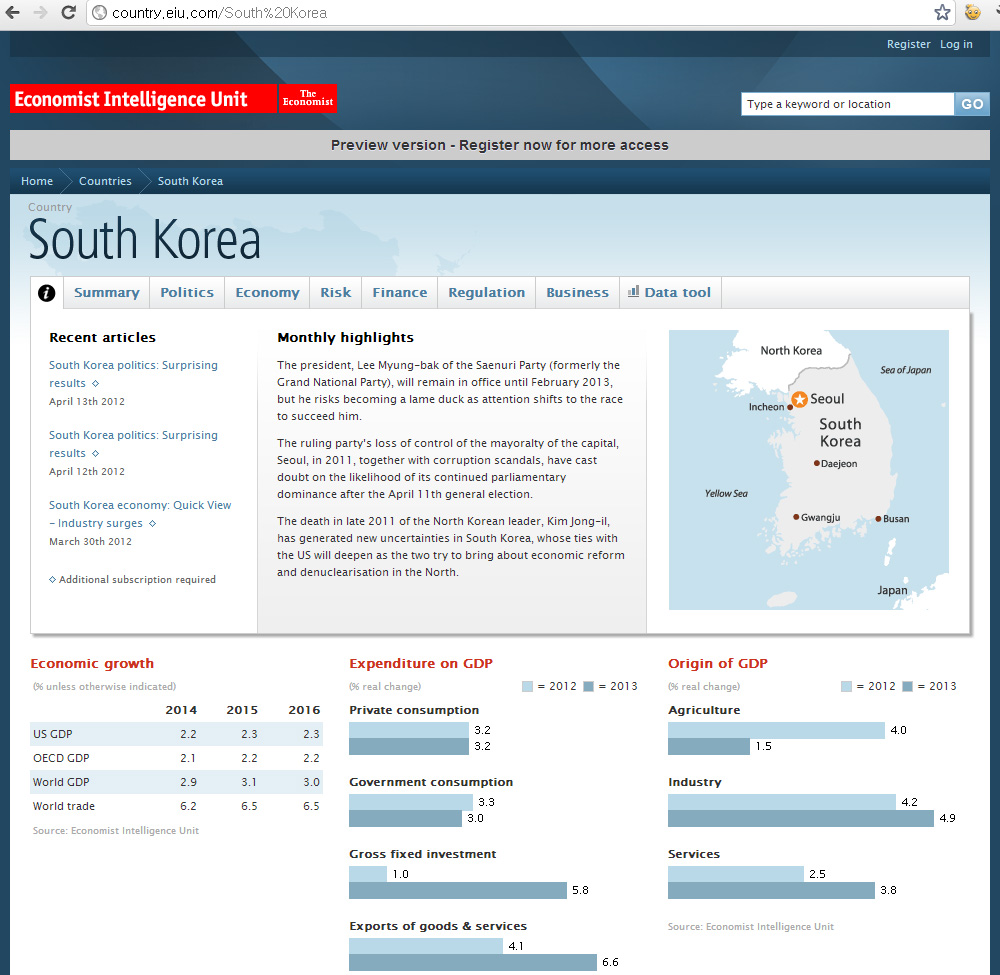The height and width of the screenshot is (975, 1000).
Task: Click the Busan dot marker on map
Action: (x=878, y=518)
